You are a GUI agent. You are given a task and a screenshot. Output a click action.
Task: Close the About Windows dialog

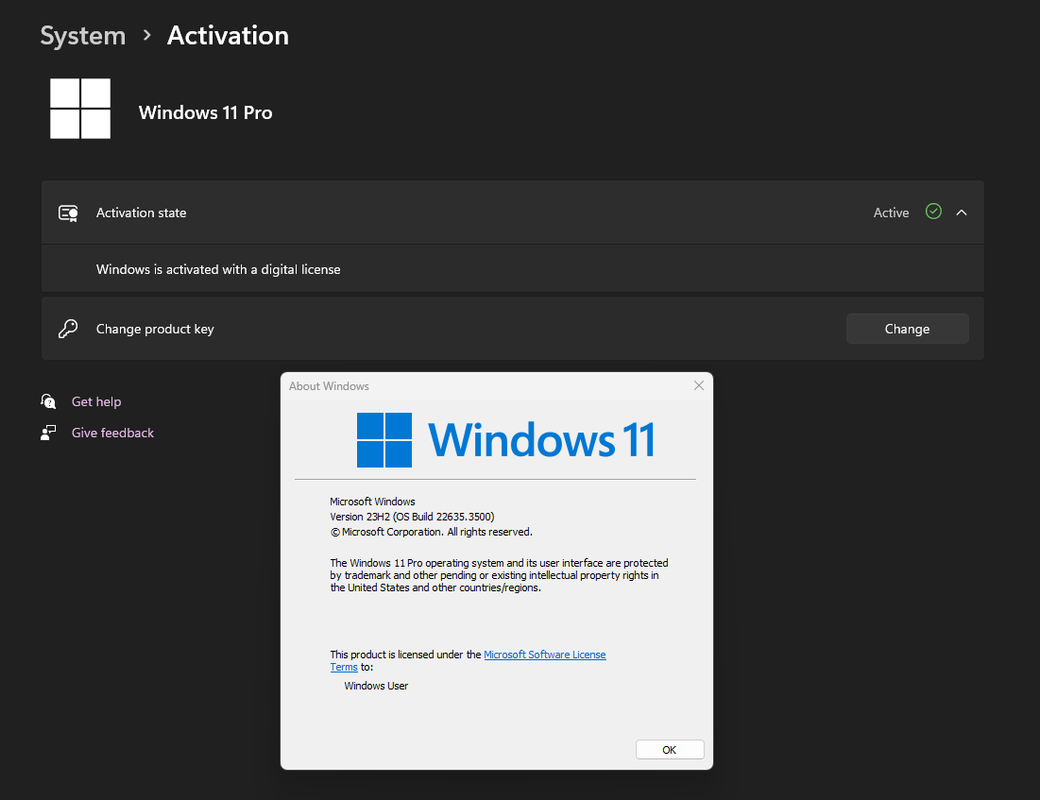pyautogui.click(x=698, y=385)
